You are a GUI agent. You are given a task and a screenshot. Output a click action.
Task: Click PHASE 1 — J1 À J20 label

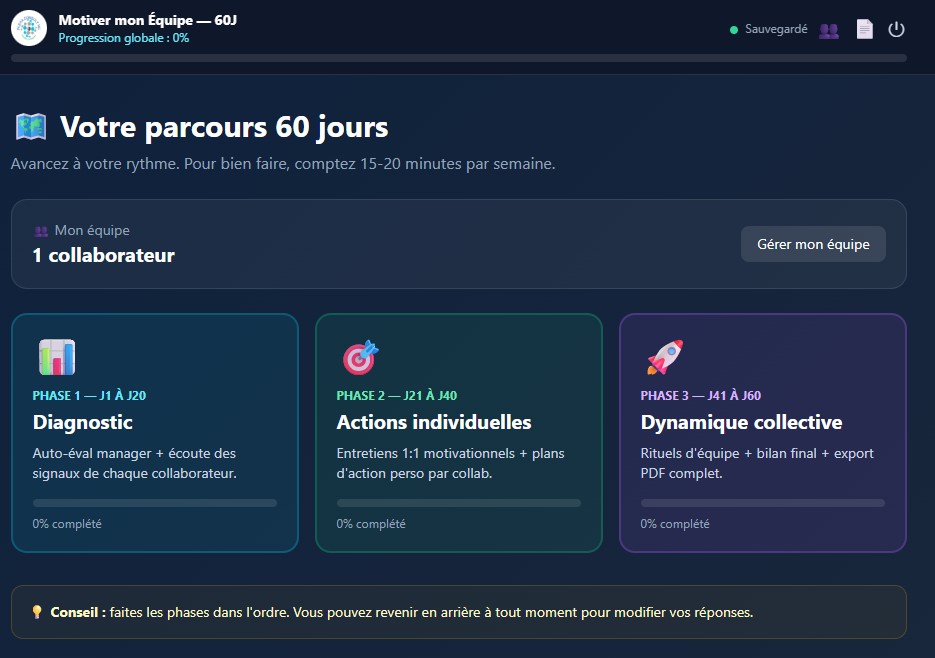coord(89,396)
